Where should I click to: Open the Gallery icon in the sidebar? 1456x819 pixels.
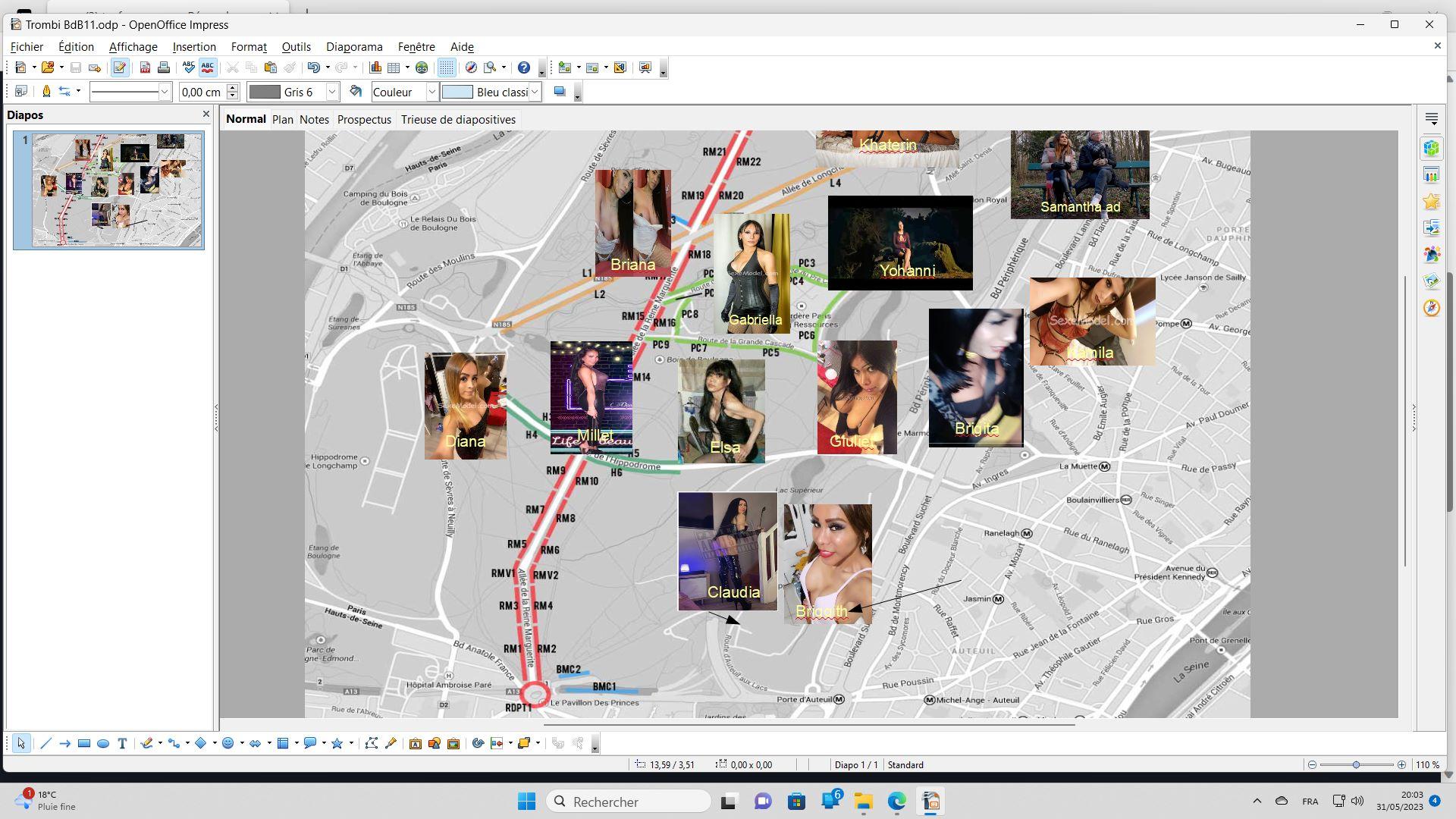[1431, 281]
